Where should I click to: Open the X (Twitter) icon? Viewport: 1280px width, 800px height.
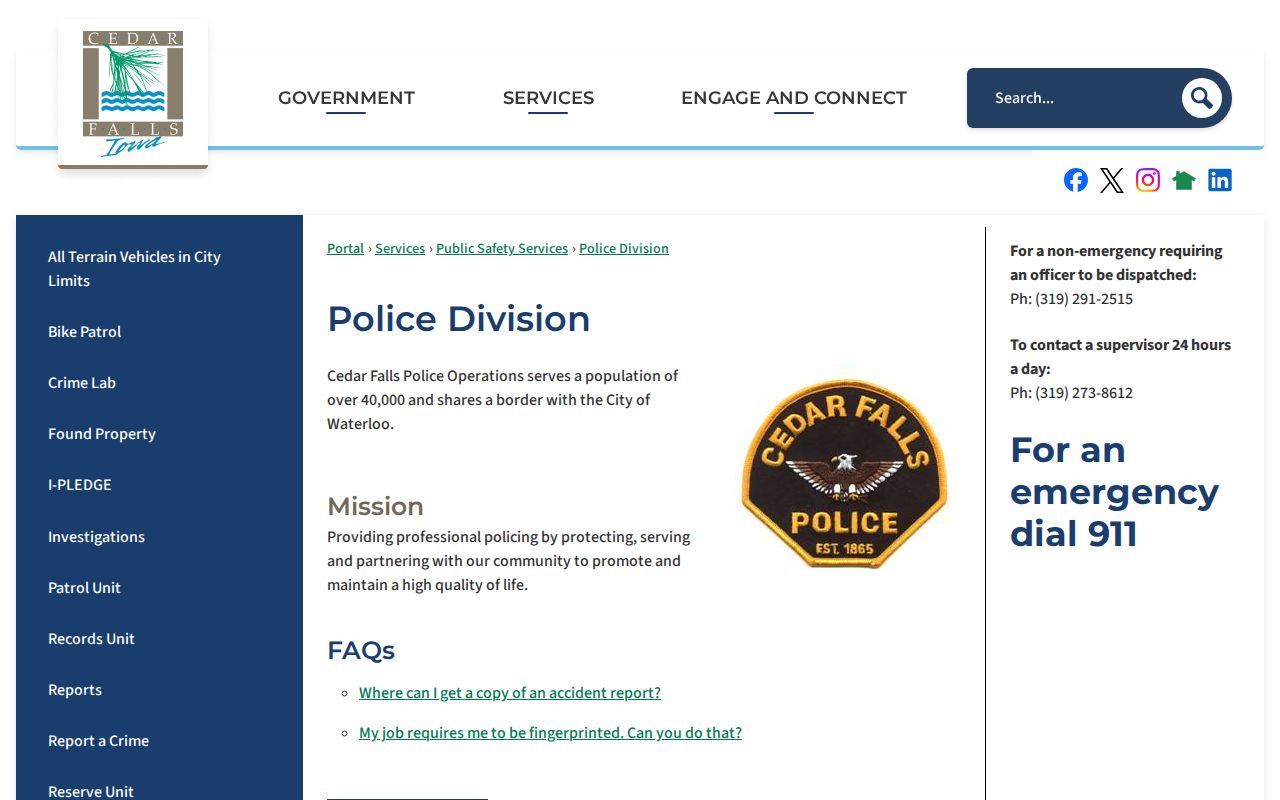pos(1112,180)
